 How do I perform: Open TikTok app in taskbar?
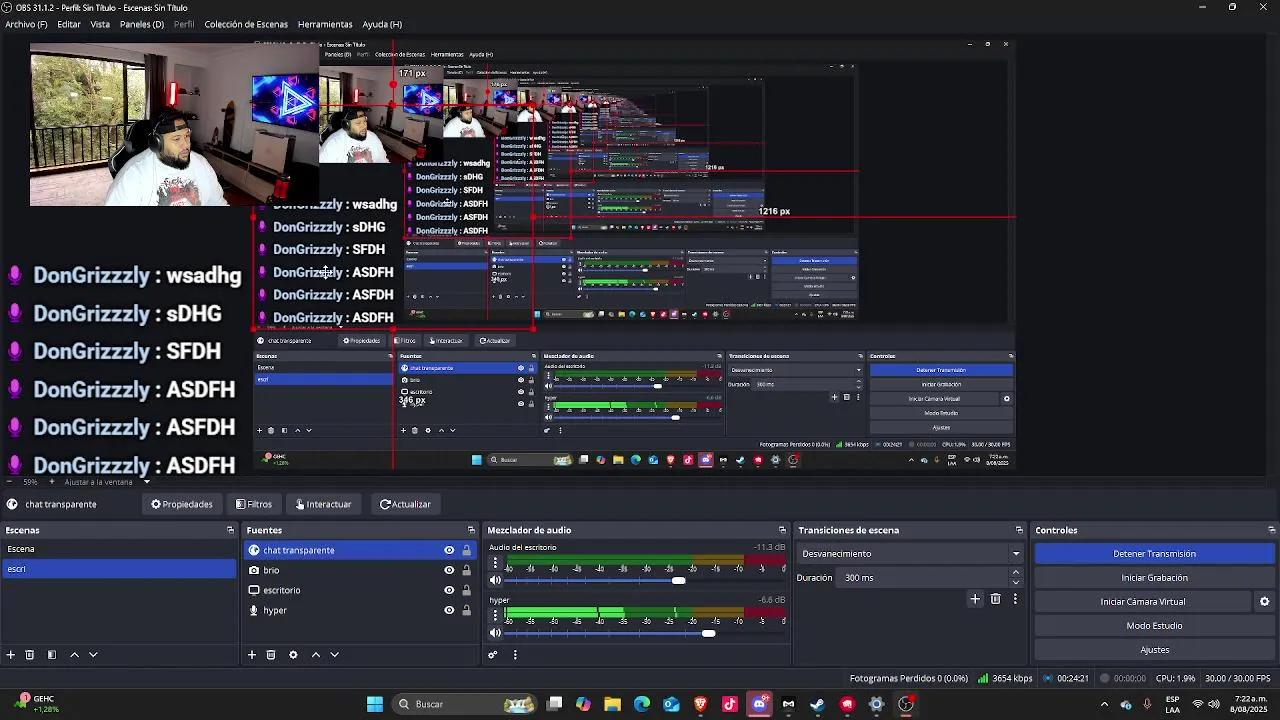point(730,704)
